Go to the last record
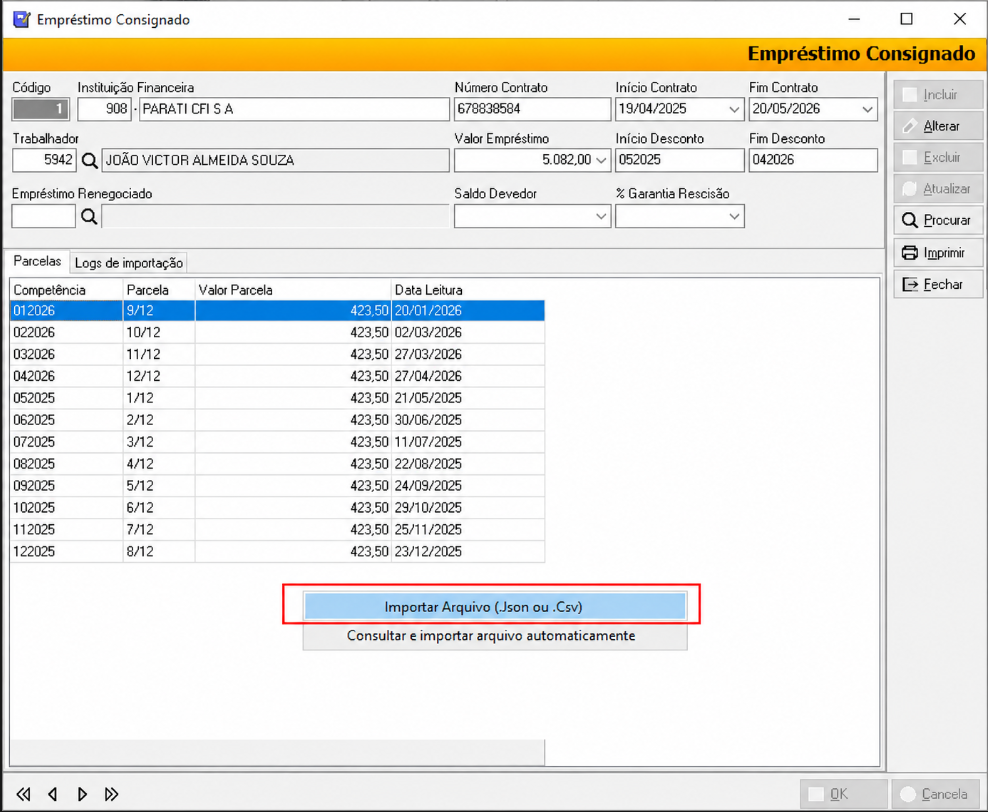This screenshot has width=988, height=812. click(x=112, y=794)
